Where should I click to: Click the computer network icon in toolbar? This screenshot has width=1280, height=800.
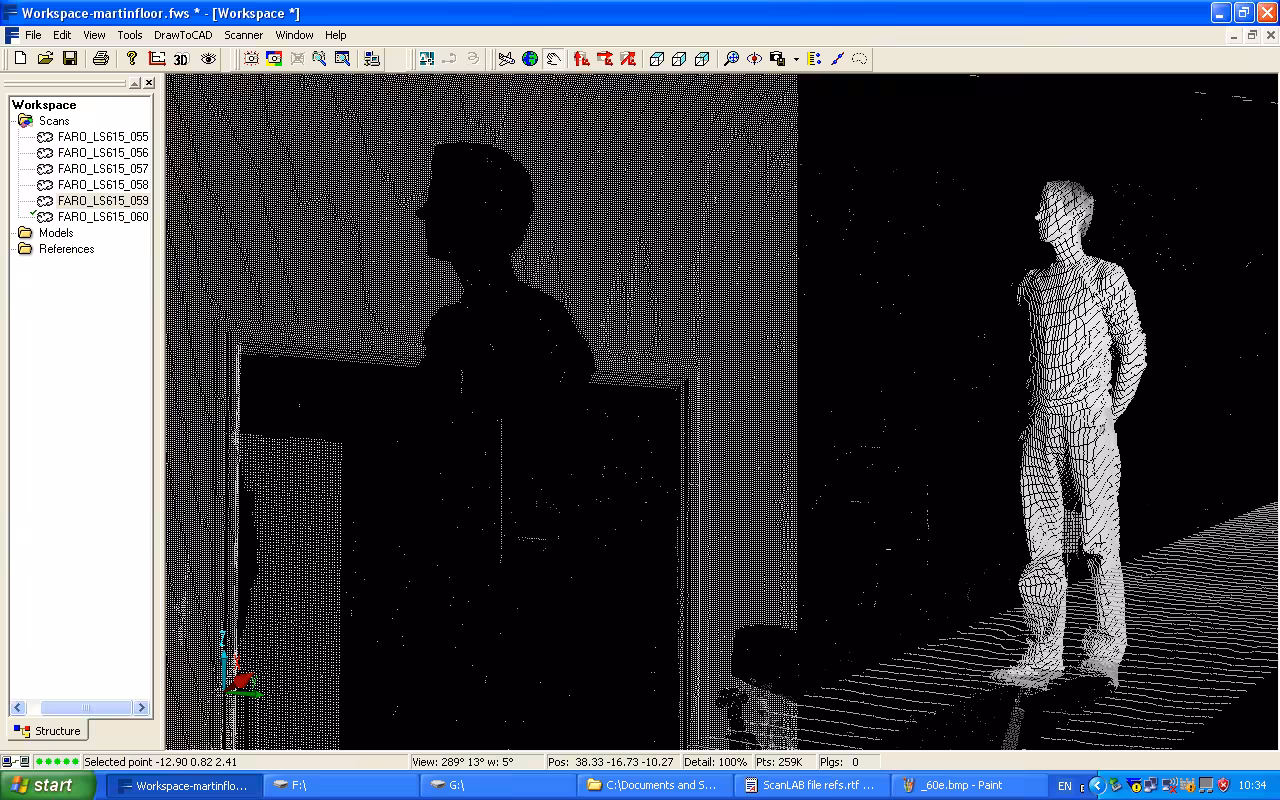coord(372,59)
